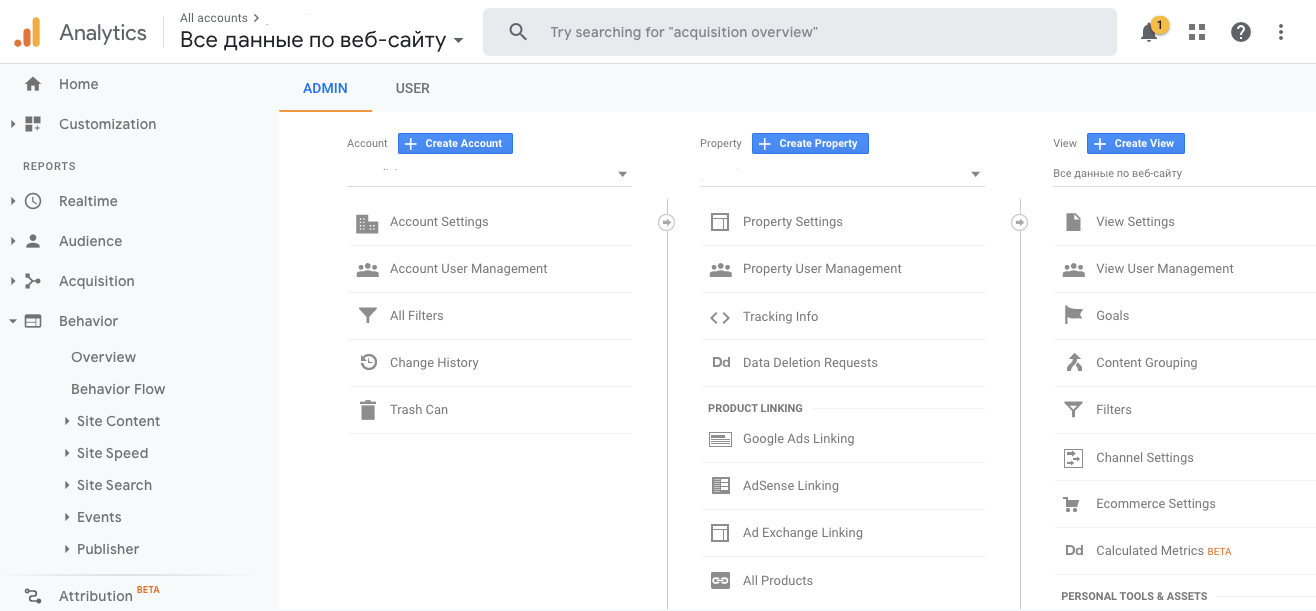
Task: Click the Home house icon in sidebar
Action: coord(33,84)
